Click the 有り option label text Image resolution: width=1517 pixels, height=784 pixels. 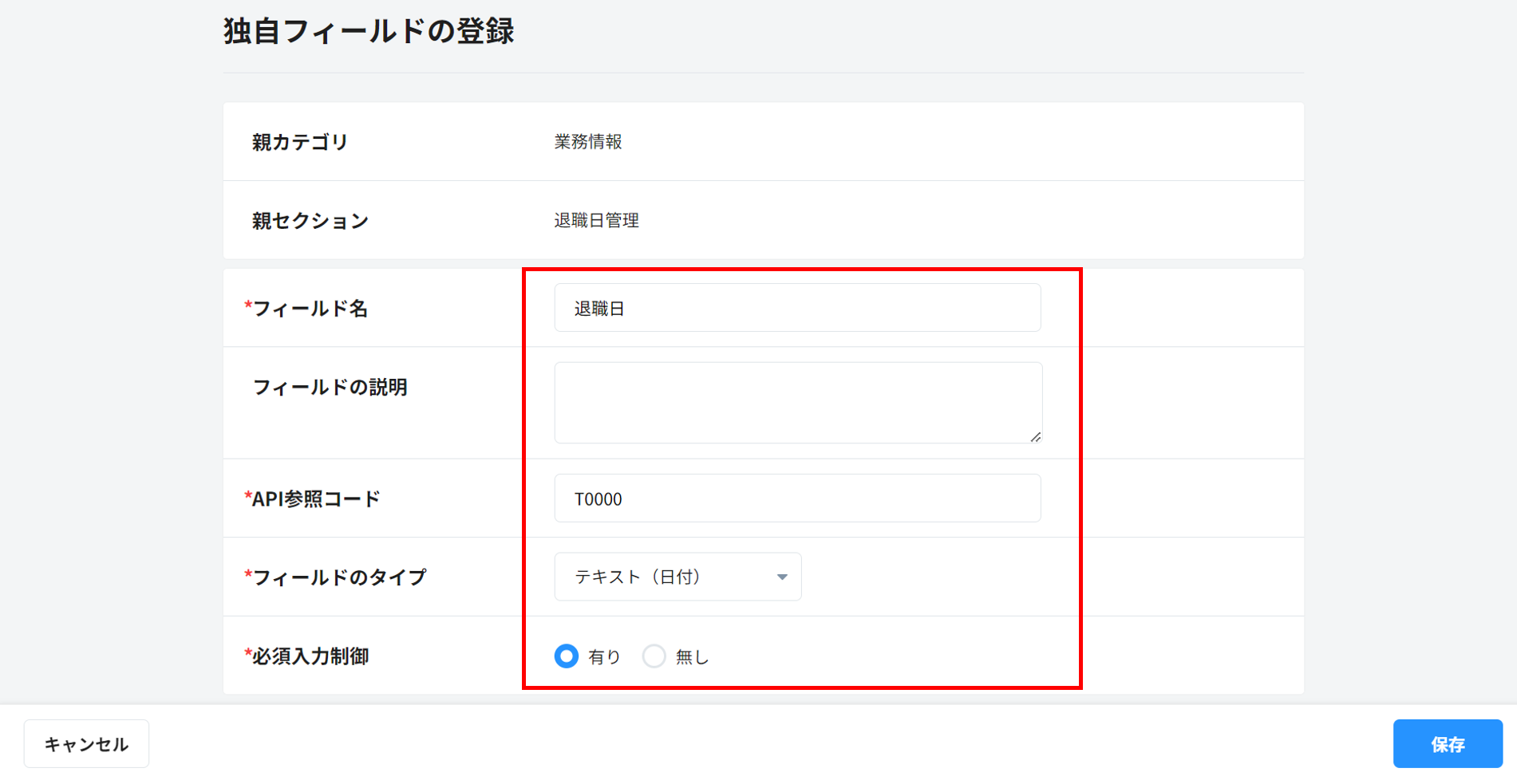pos(604,657)
